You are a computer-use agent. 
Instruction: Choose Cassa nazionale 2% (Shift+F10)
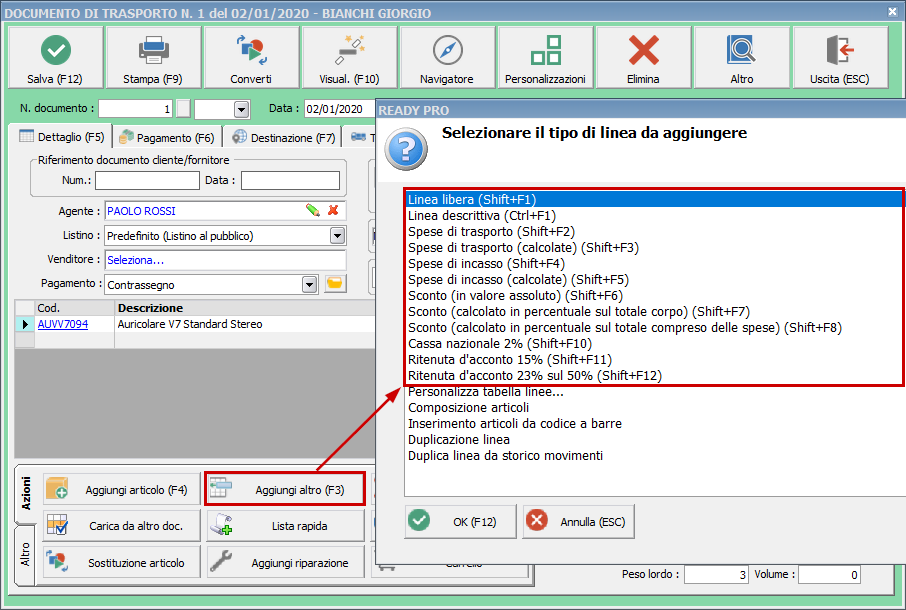(x=655, y=344)
